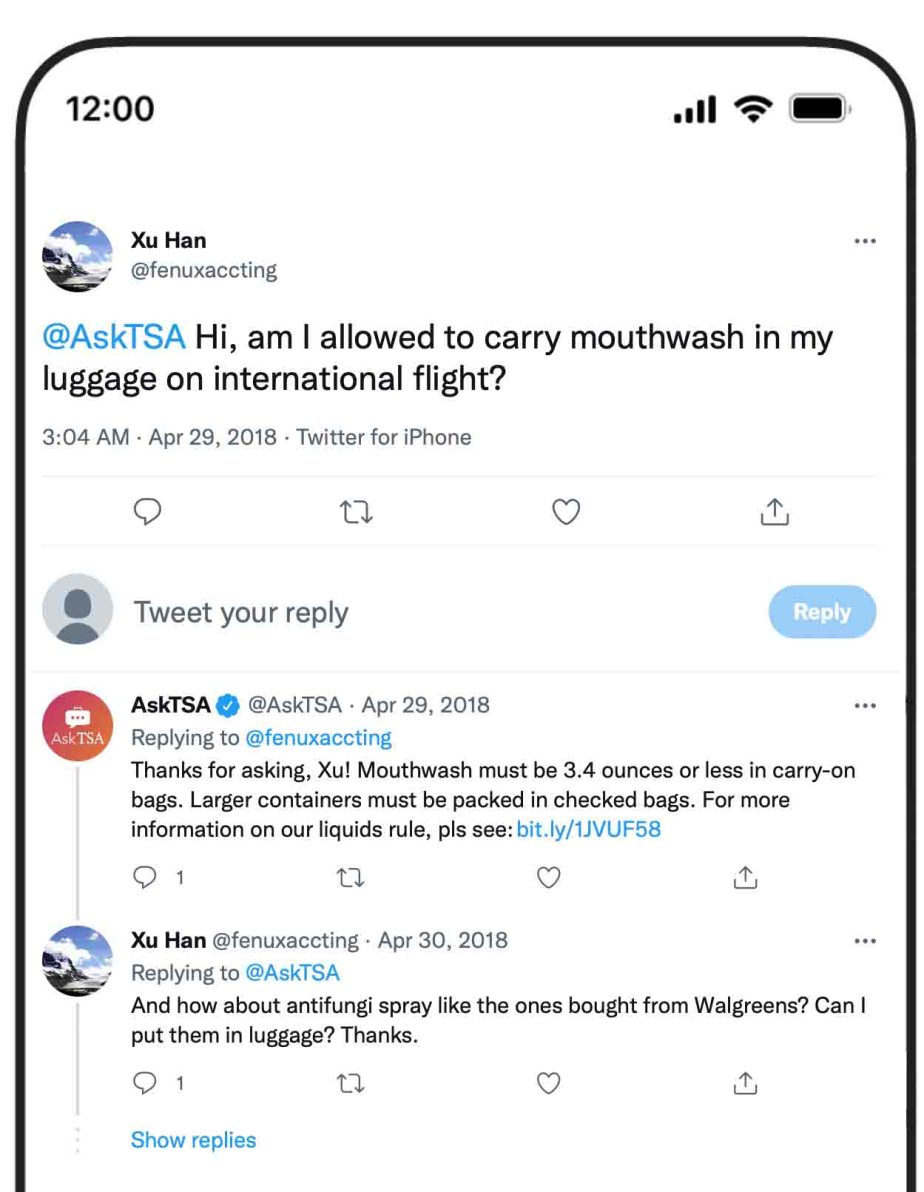
Task: Open more options on main tweet
Action: click(865, 241)
